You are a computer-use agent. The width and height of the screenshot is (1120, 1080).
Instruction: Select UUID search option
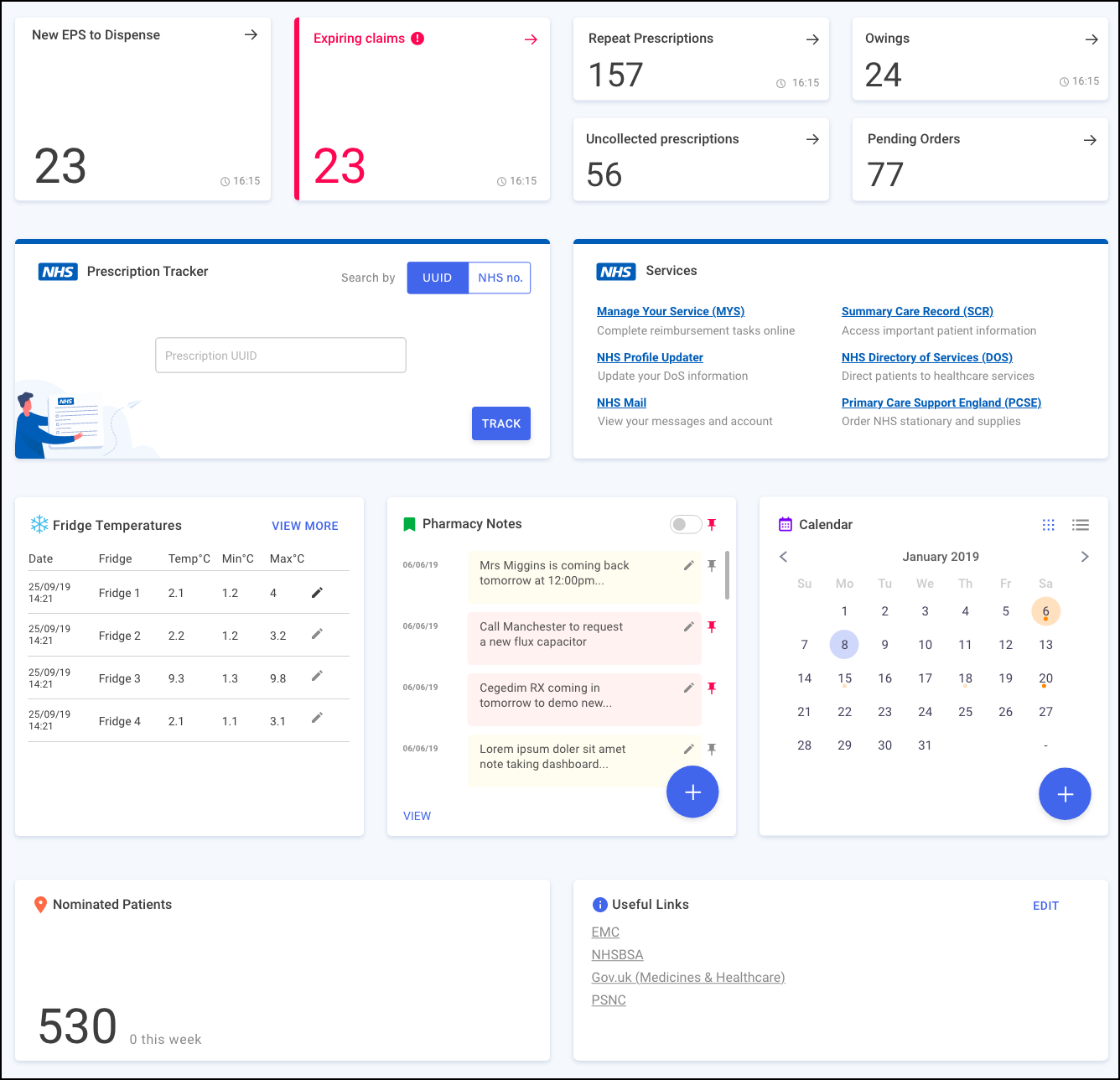[437, 278]
